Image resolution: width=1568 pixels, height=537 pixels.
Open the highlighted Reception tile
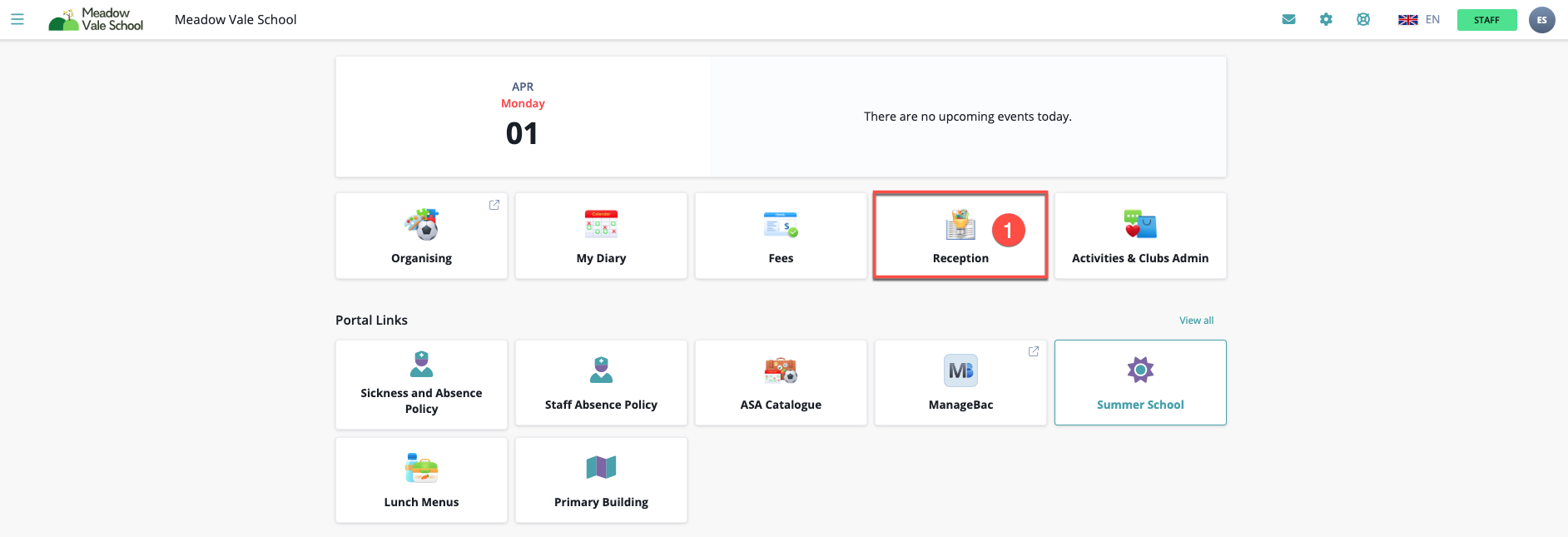(960, 236)
